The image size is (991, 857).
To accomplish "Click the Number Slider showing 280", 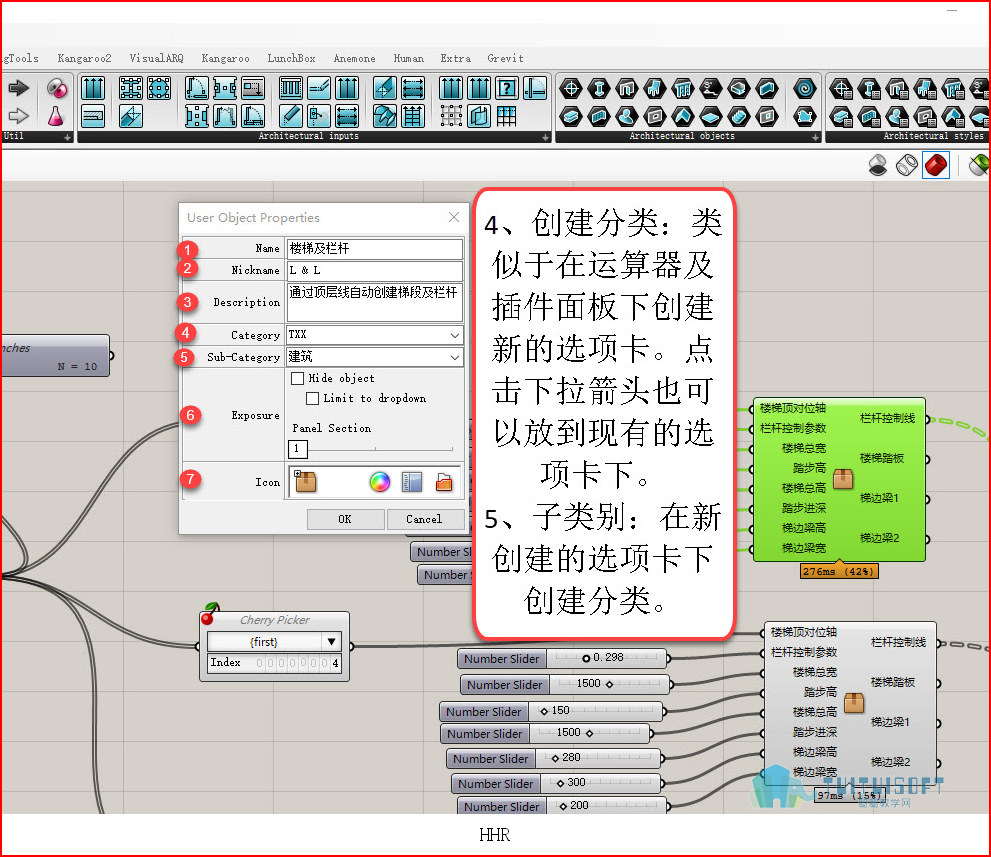I will pos(554,758).
